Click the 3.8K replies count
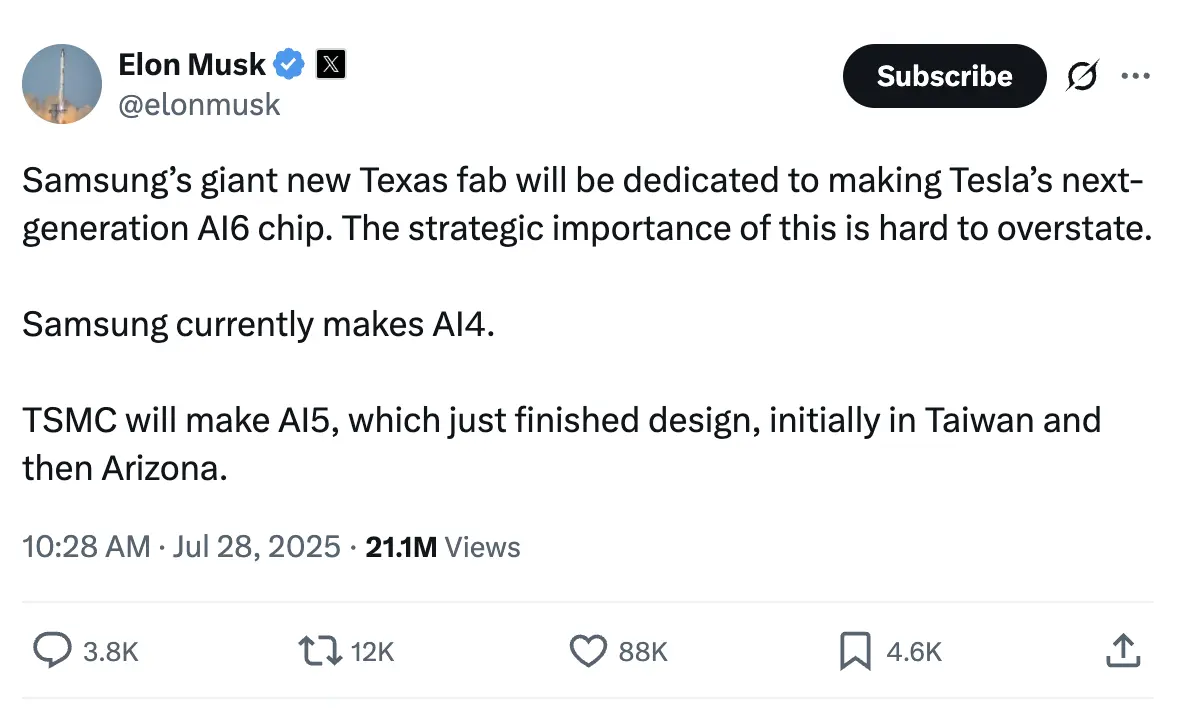 (x=110, y=652)
